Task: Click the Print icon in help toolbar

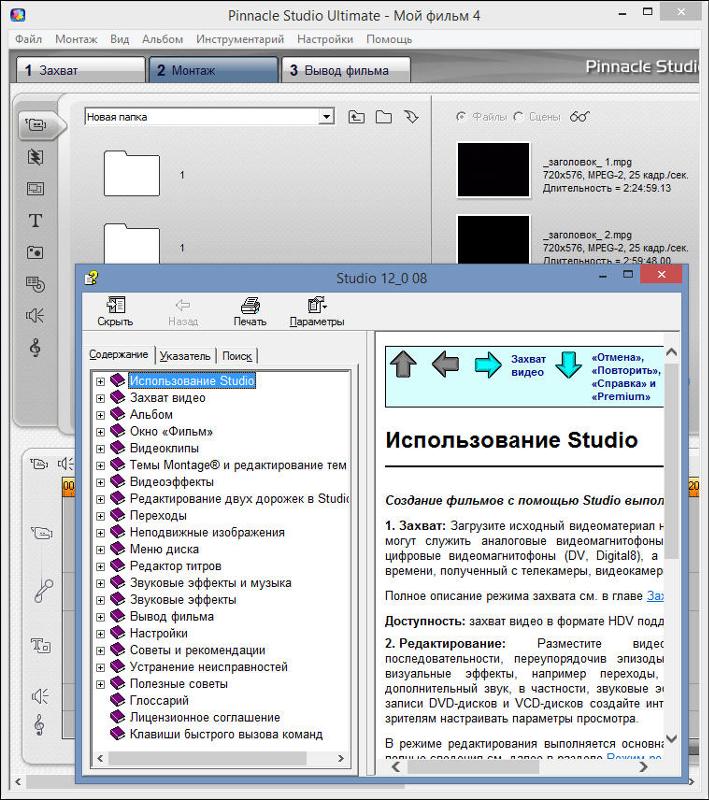Action: [250, 311]
